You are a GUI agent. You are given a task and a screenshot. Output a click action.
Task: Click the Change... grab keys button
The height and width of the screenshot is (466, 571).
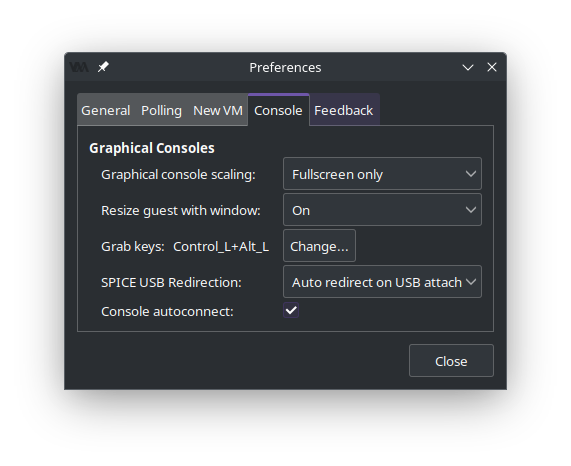(319, 246)
